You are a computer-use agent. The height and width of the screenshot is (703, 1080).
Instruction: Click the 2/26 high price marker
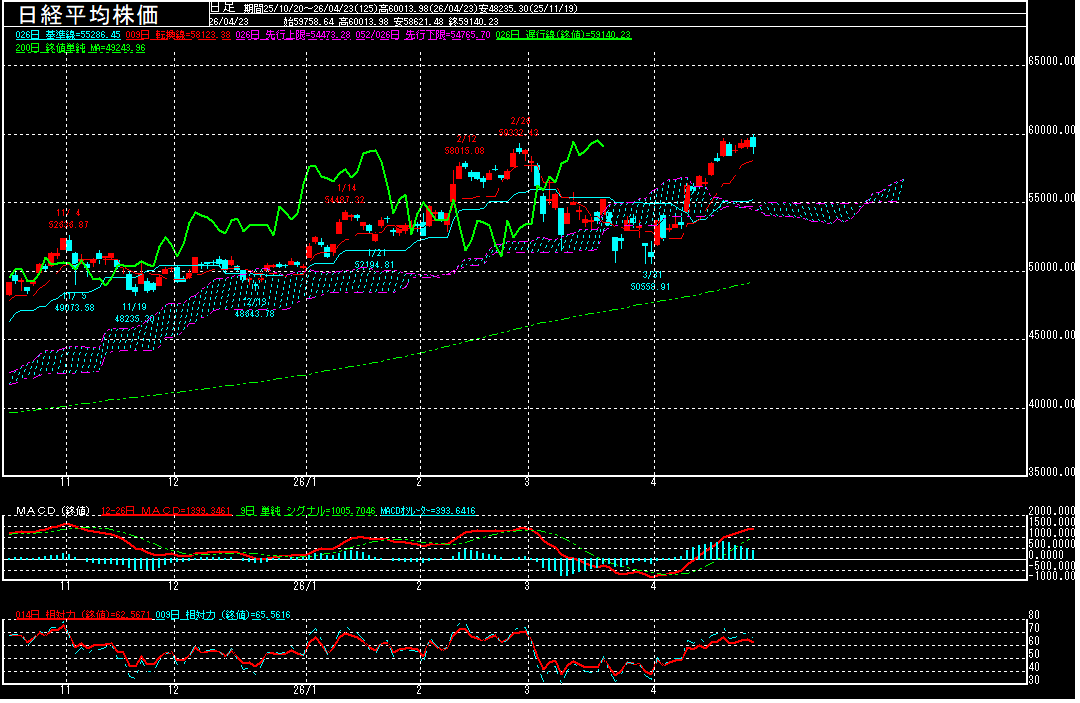(x=518, y=127)
